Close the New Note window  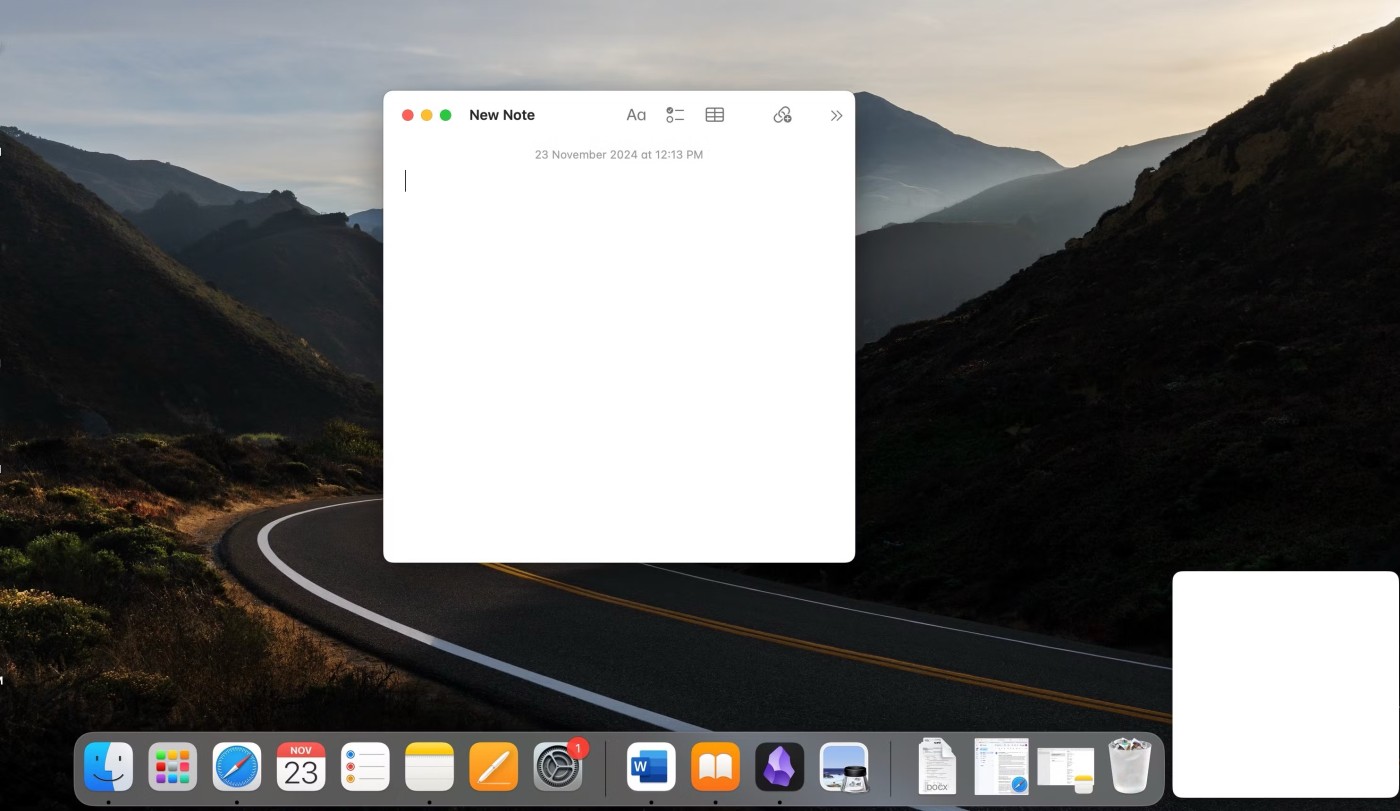(408, 115)
